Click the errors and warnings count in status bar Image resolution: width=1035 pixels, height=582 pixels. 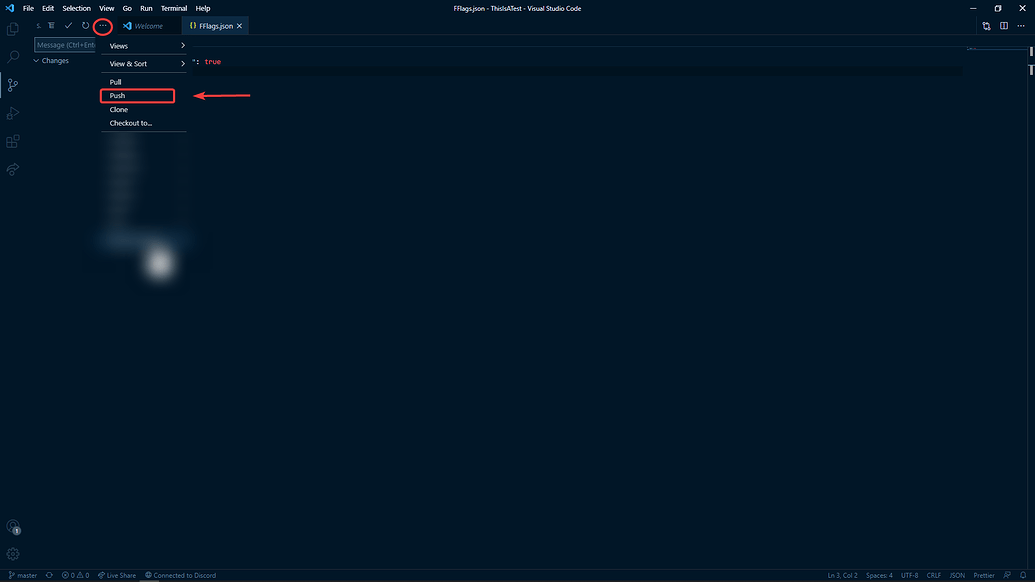(75, 575)
